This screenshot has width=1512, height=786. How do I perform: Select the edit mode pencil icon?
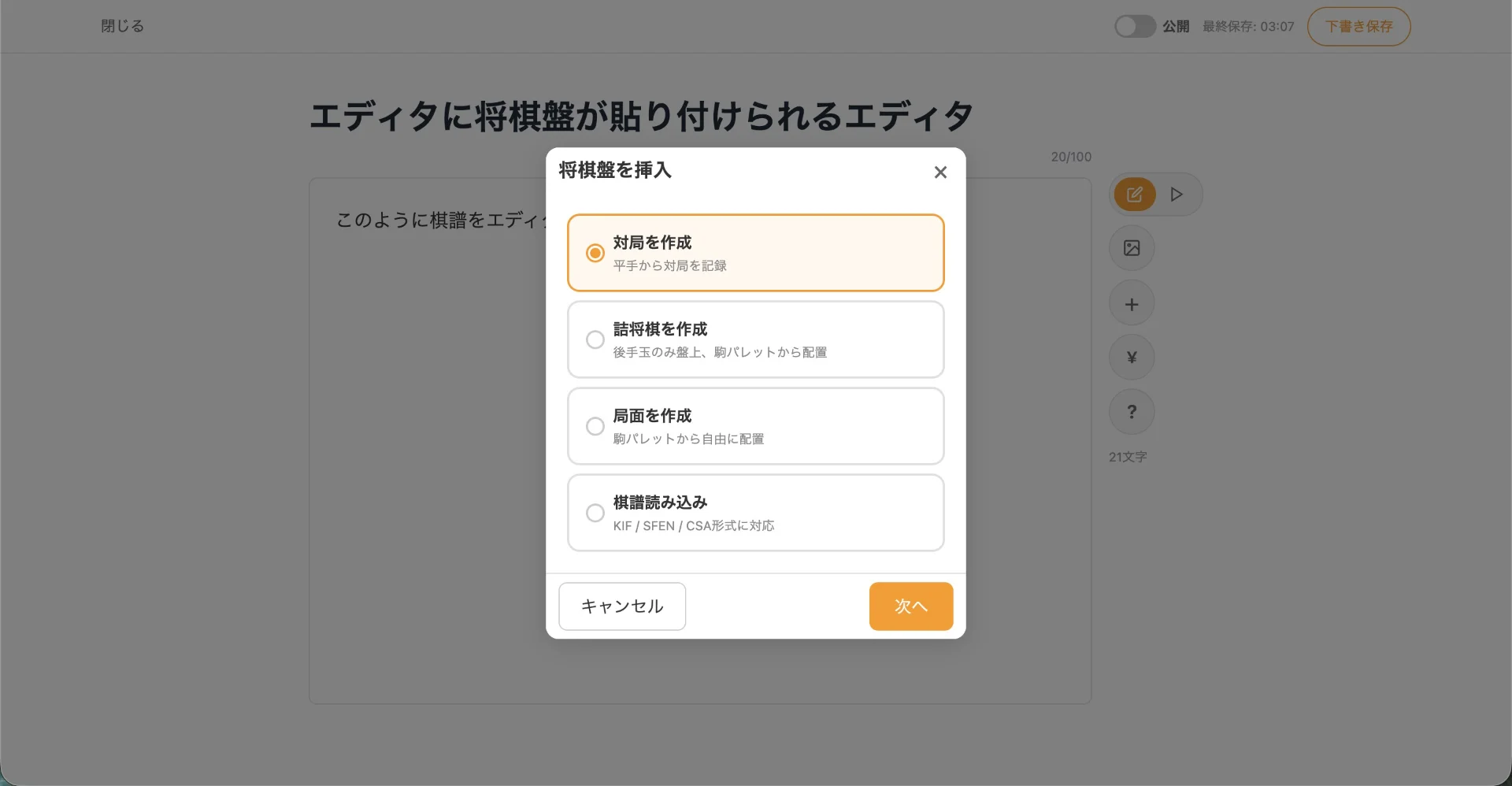click(x=1134, y=194)
